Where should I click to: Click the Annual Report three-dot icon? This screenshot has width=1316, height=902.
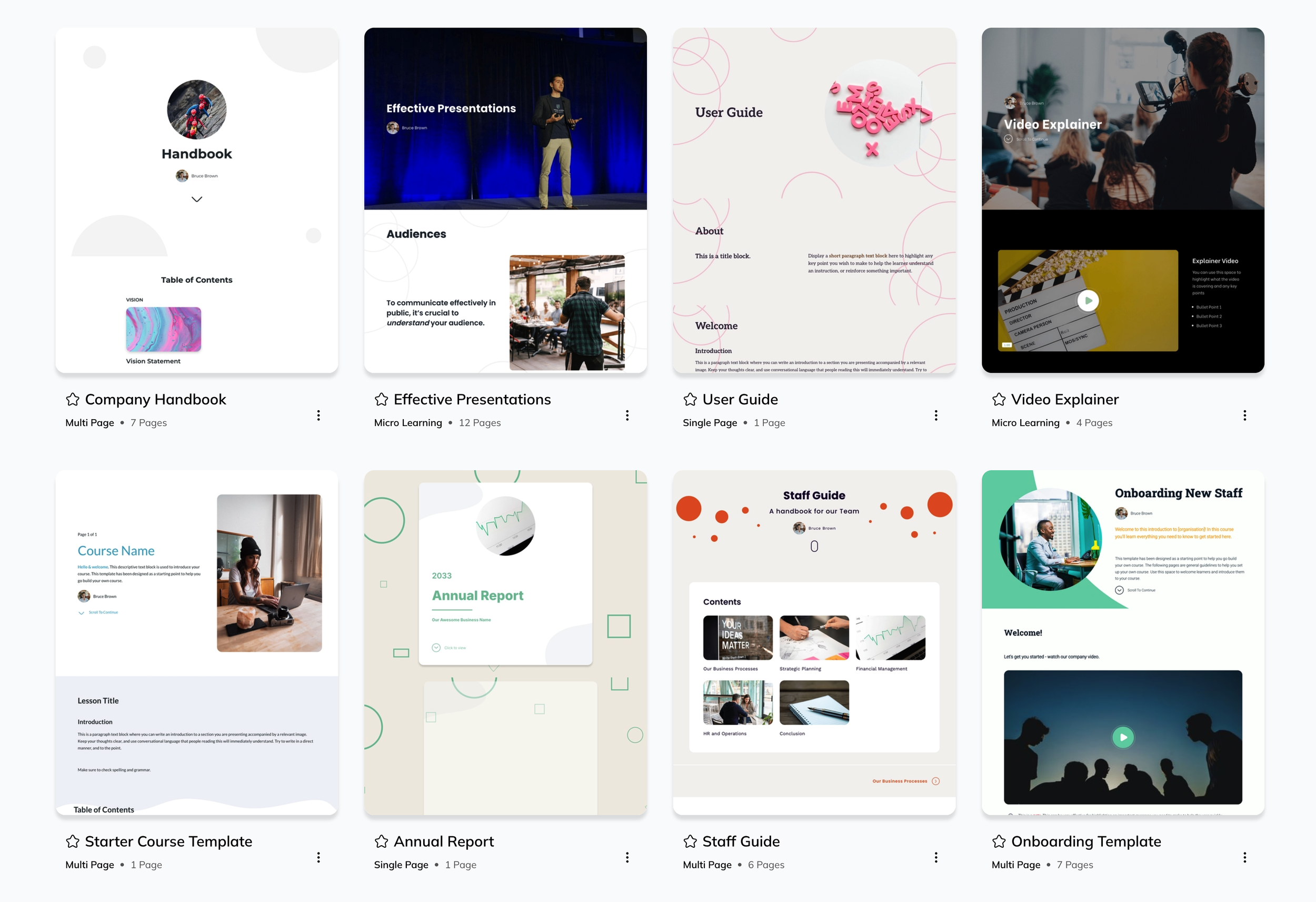[x=627, y=857]
